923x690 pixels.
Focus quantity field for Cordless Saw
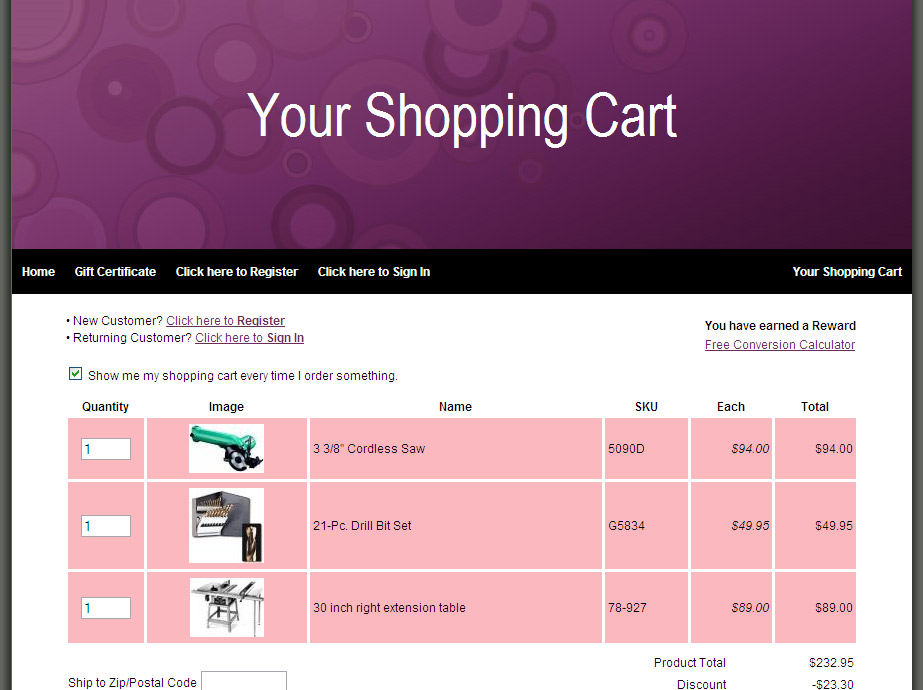point(106,449)
